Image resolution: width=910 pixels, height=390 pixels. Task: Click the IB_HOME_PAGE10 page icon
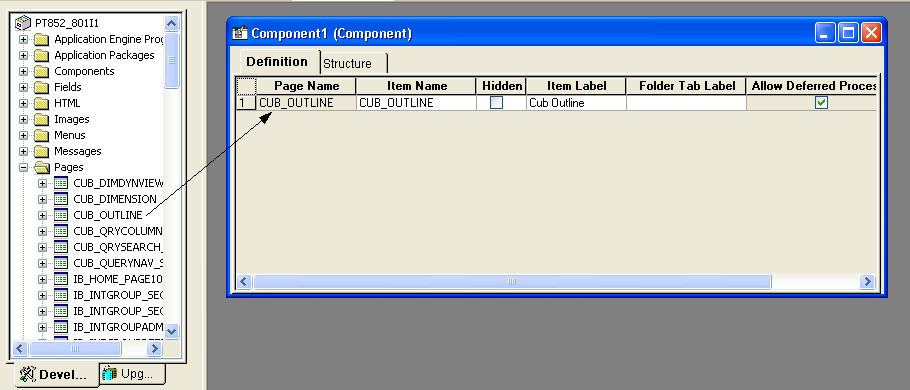point(61,279)
